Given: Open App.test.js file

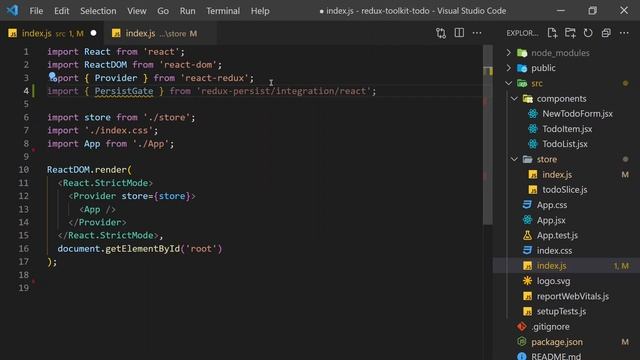Looking at the screenshot, I should point(557,236).
